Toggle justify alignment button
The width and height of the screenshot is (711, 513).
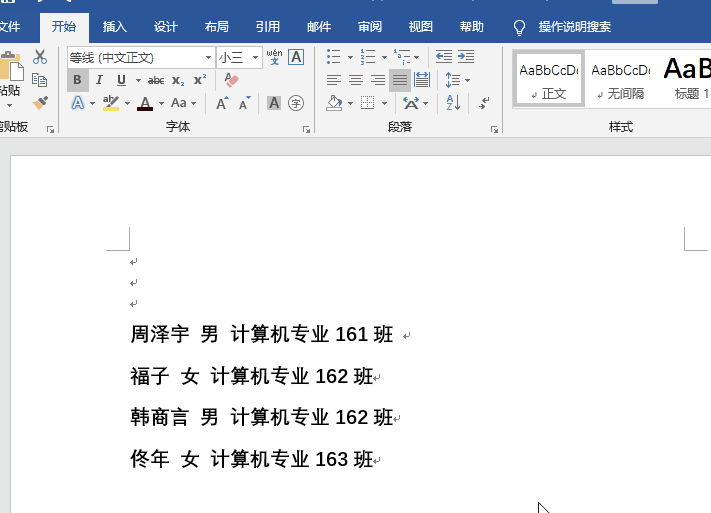pyautogui.click(x=400, y=80)
